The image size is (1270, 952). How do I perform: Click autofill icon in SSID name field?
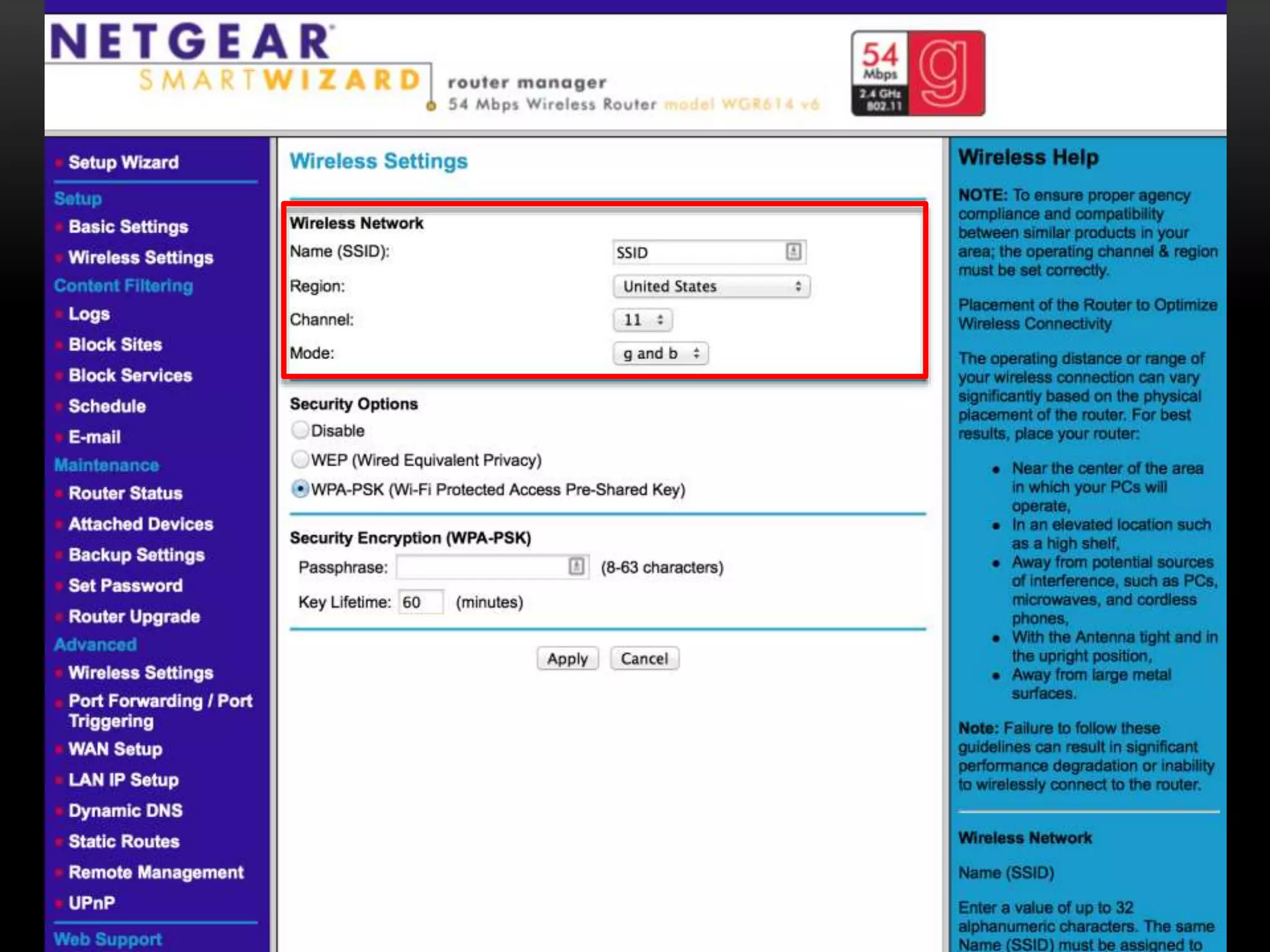coord(793,252)
